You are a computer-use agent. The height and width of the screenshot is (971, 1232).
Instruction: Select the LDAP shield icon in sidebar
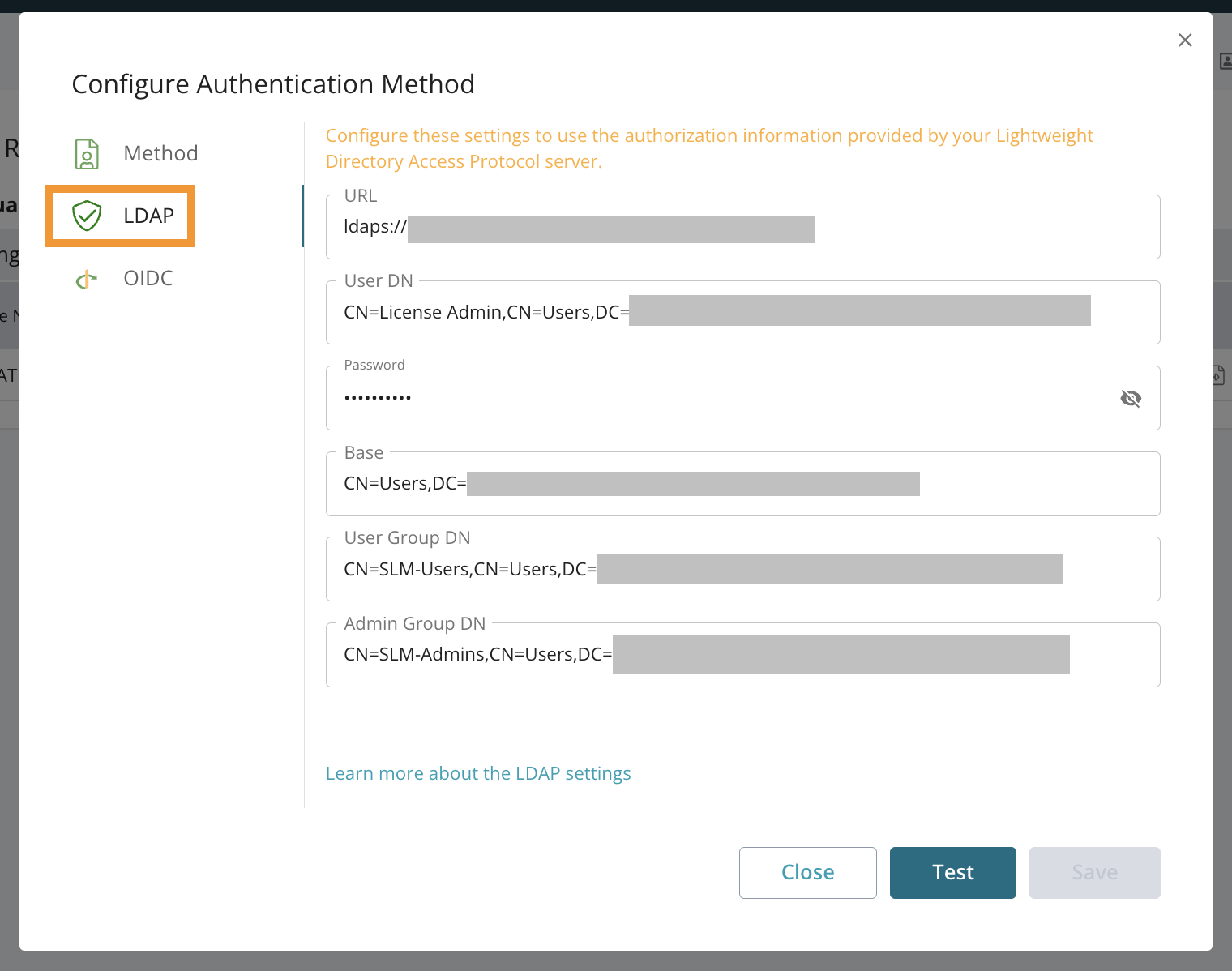point(87,216)
